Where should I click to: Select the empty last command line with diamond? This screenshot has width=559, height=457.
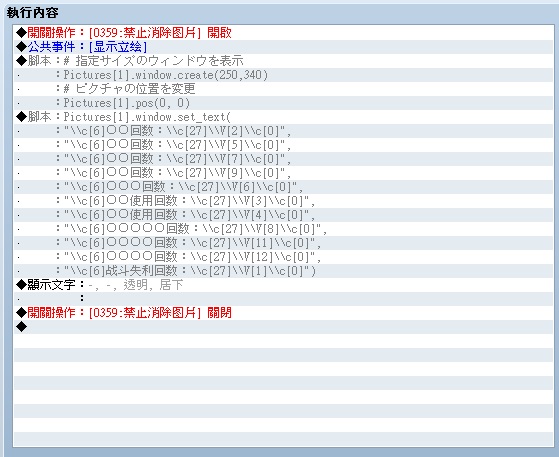pos(283,327)
